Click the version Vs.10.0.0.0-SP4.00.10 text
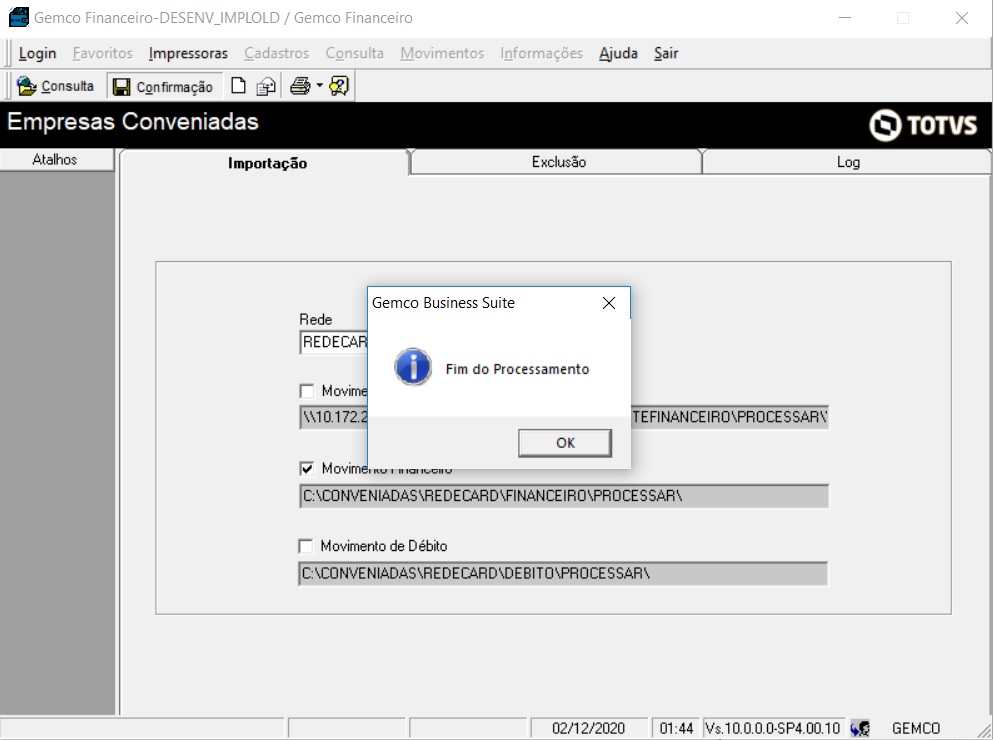The width and height of the screenshot is (993, 740). click(x=773, y=728)
